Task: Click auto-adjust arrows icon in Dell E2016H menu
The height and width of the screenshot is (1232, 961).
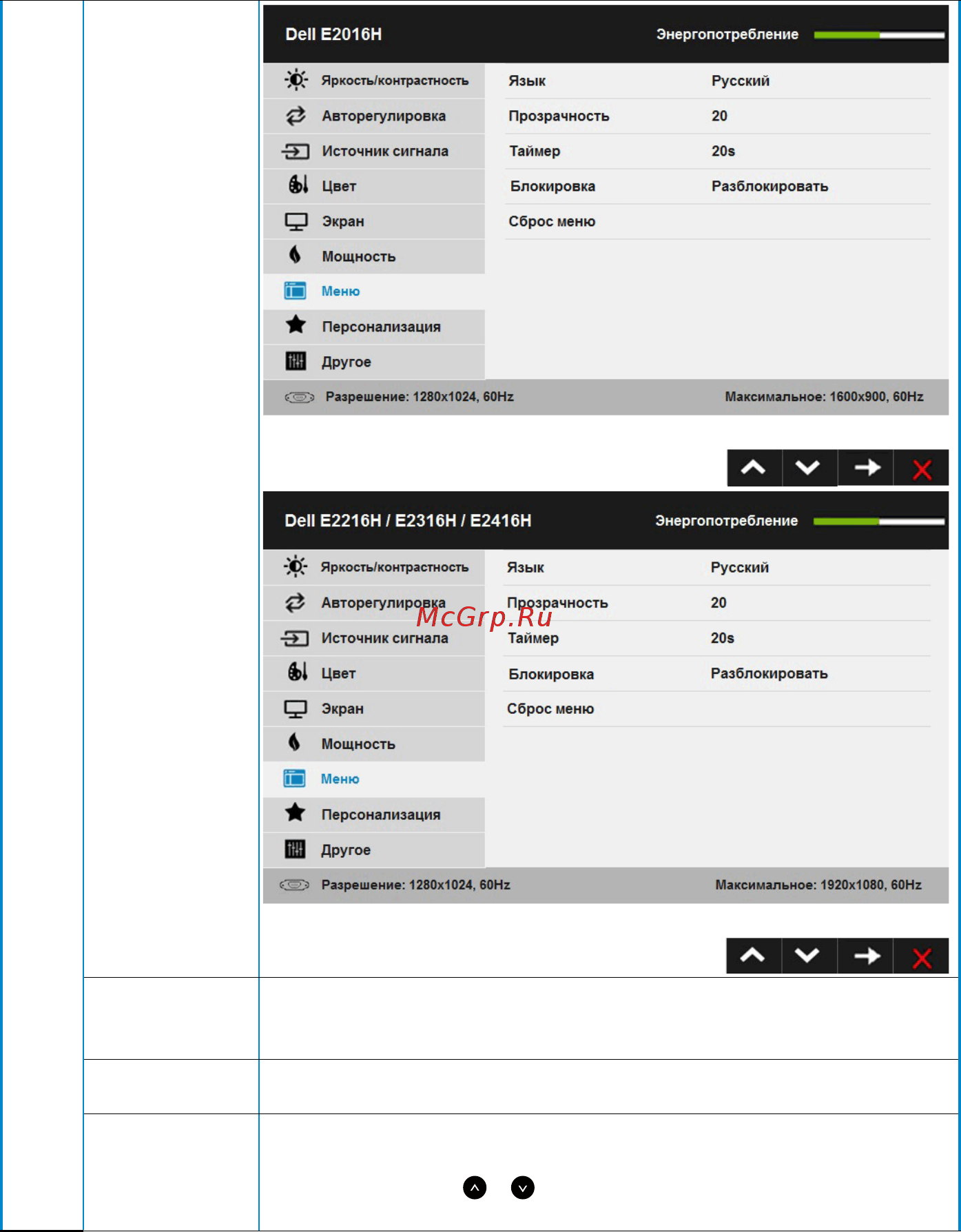Action: (x=296, y=116)
